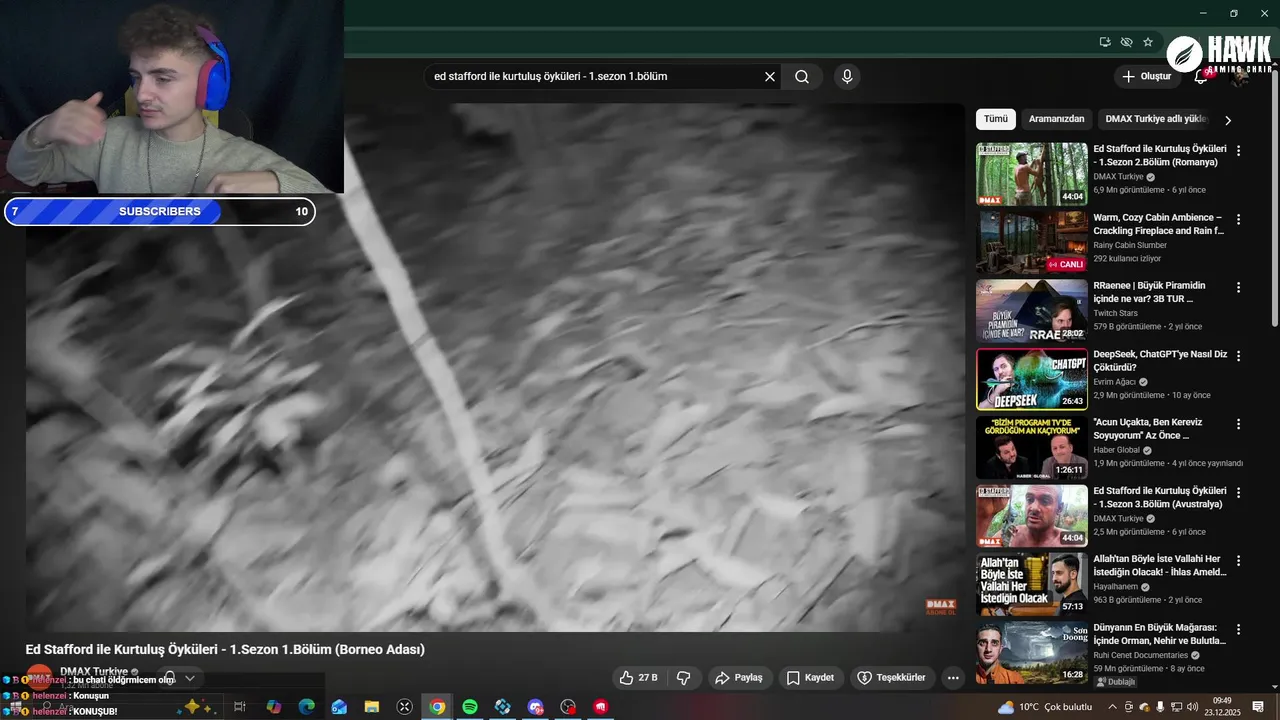Open Spotify from the taskbar
Viewport: 1280px width, 720px height.
470,707
